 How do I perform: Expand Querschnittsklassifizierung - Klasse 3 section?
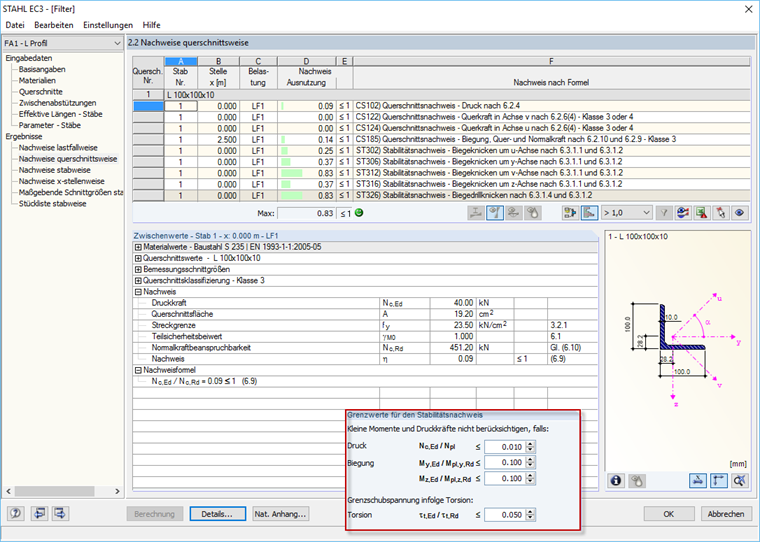[138, 281]
